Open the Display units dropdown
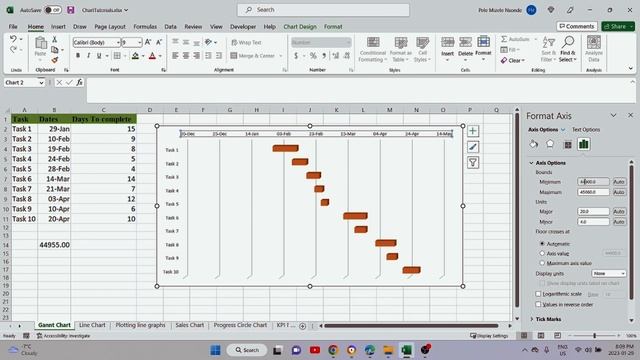This screenshot has height=360, width=640. [609, 273]
